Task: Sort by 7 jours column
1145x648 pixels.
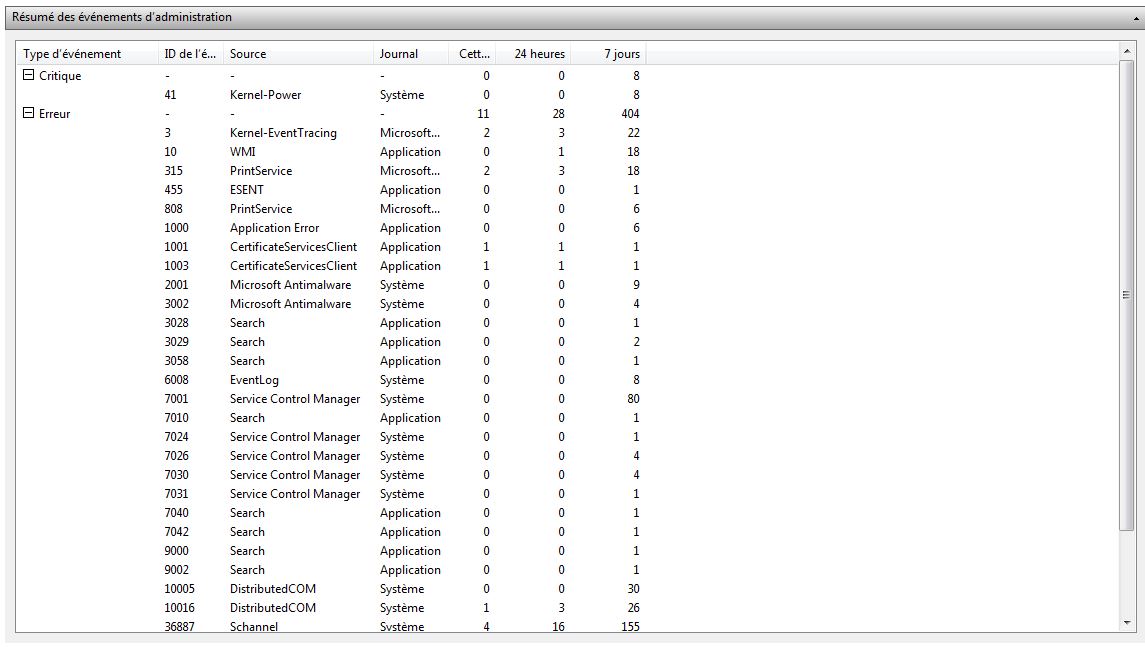Action: (x=621, y=54)
